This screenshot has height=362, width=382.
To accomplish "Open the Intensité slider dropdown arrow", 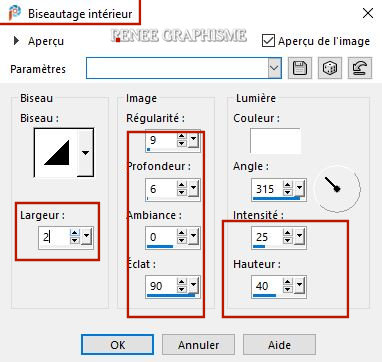I will click(299, 236).
